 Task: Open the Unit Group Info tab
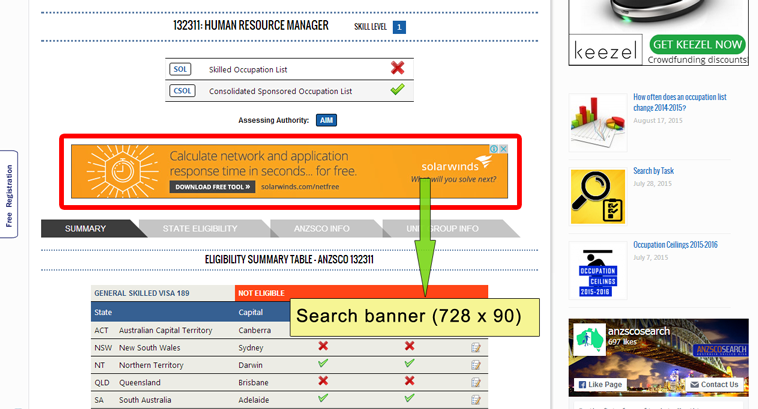[x=442, y=229]
